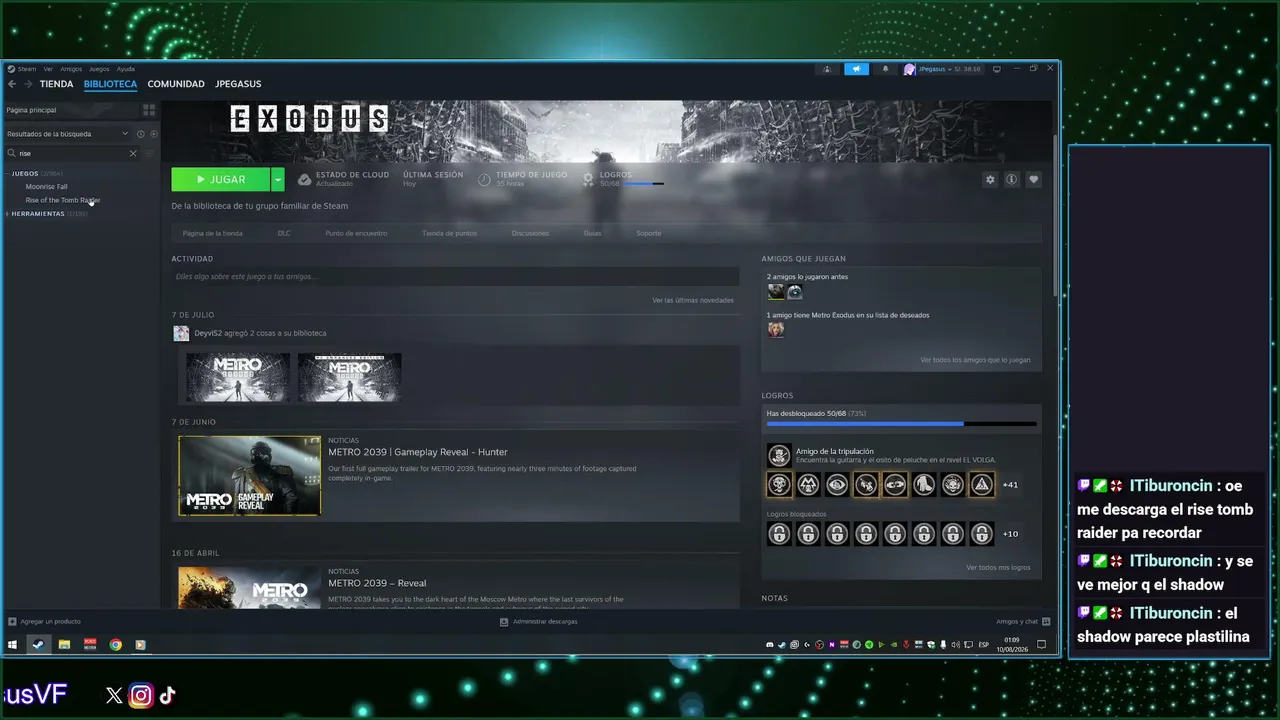The width and height of the screenshot is (1280, 720).
Task: Switch to the BIBLIOTECA tab
Action: pyautogui.click(x=110, y=84)
